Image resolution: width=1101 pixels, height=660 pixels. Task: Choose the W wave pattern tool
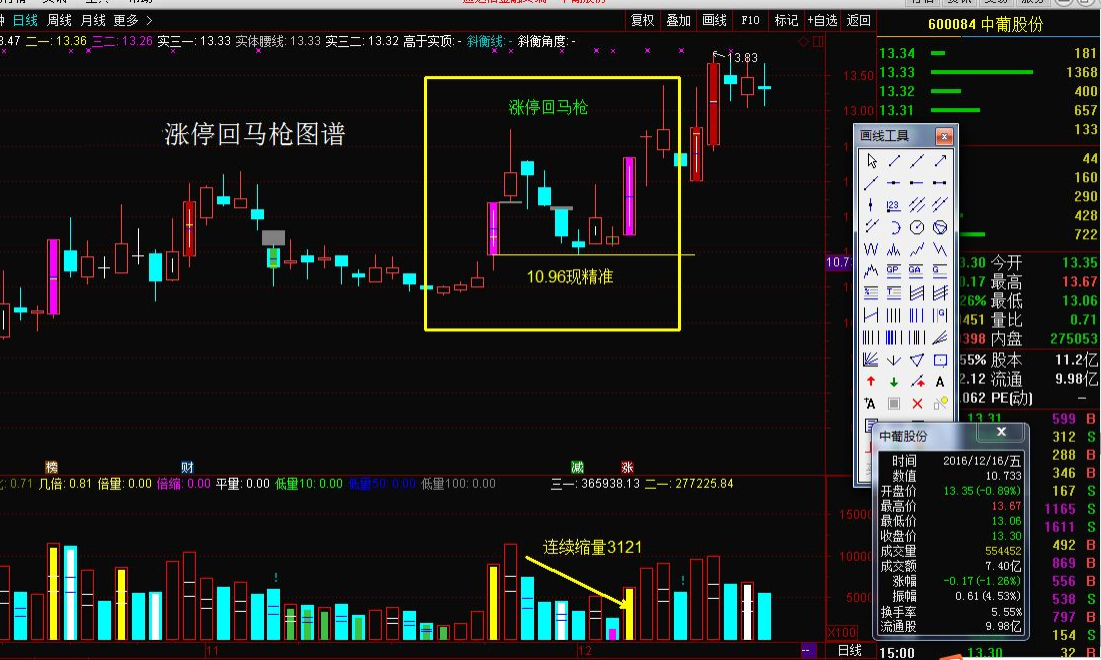pos(871,249)
